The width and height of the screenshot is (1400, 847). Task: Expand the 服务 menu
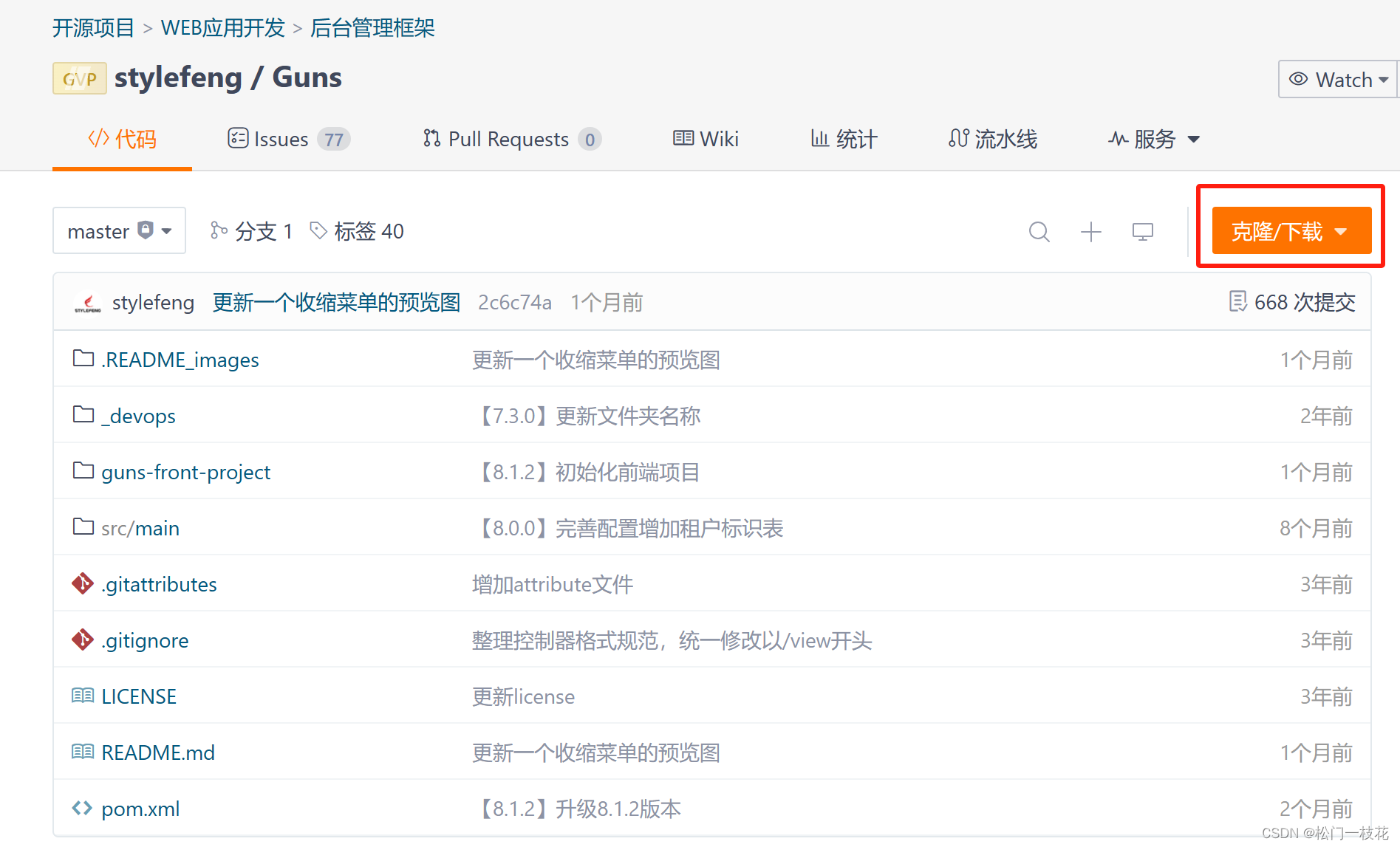click(1153, 139)
